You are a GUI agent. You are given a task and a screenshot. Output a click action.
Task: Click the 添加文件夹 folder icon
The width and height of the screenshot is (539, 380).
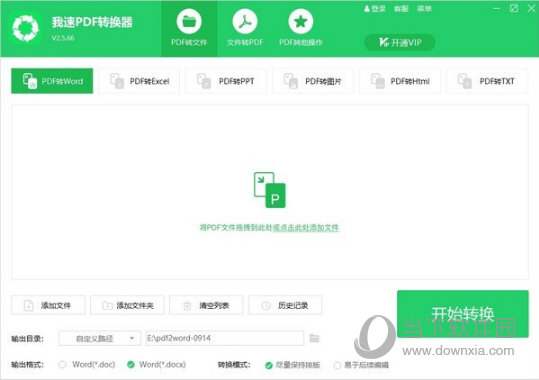click(x=108, y=305)
